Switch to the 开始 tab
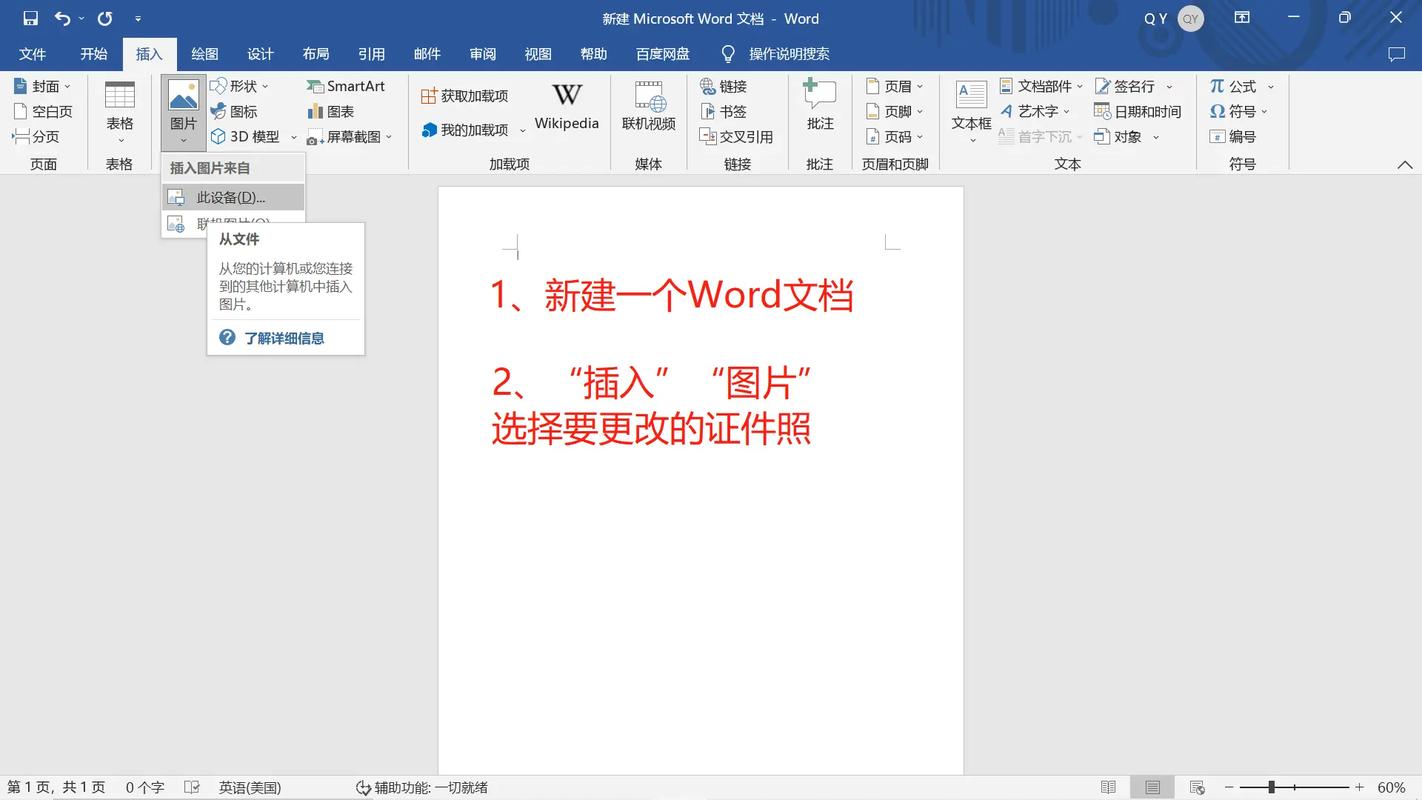Screen dimensions: 1422x800 (x=94, y=54)
